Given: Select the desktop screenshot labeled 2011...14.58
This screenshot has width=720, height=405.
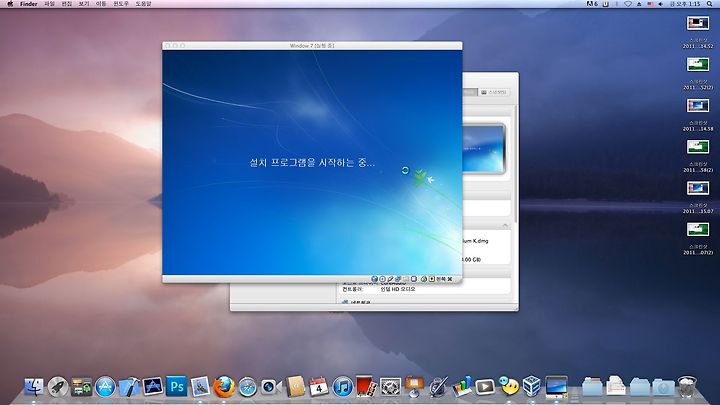Looking at the screenshot, I should (698, 106).
